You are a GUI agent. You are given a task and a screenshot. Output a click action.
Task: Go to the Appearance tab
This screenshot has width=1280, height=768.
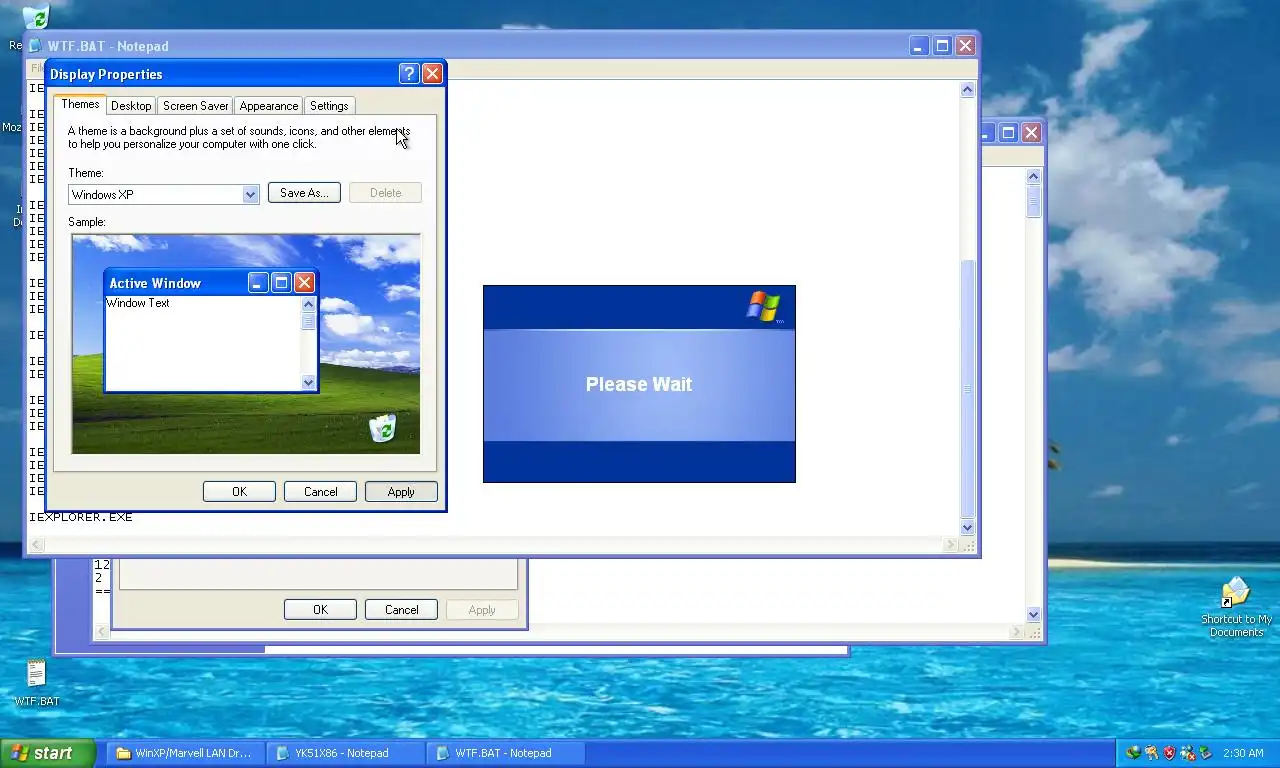[x=268, y=106]
